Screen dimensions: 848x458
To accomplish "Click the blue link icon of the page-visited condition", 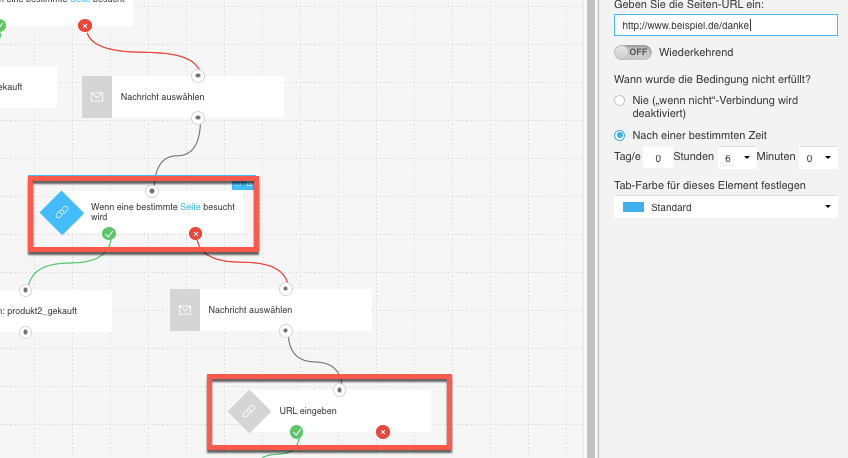I will tap(62, 213).
